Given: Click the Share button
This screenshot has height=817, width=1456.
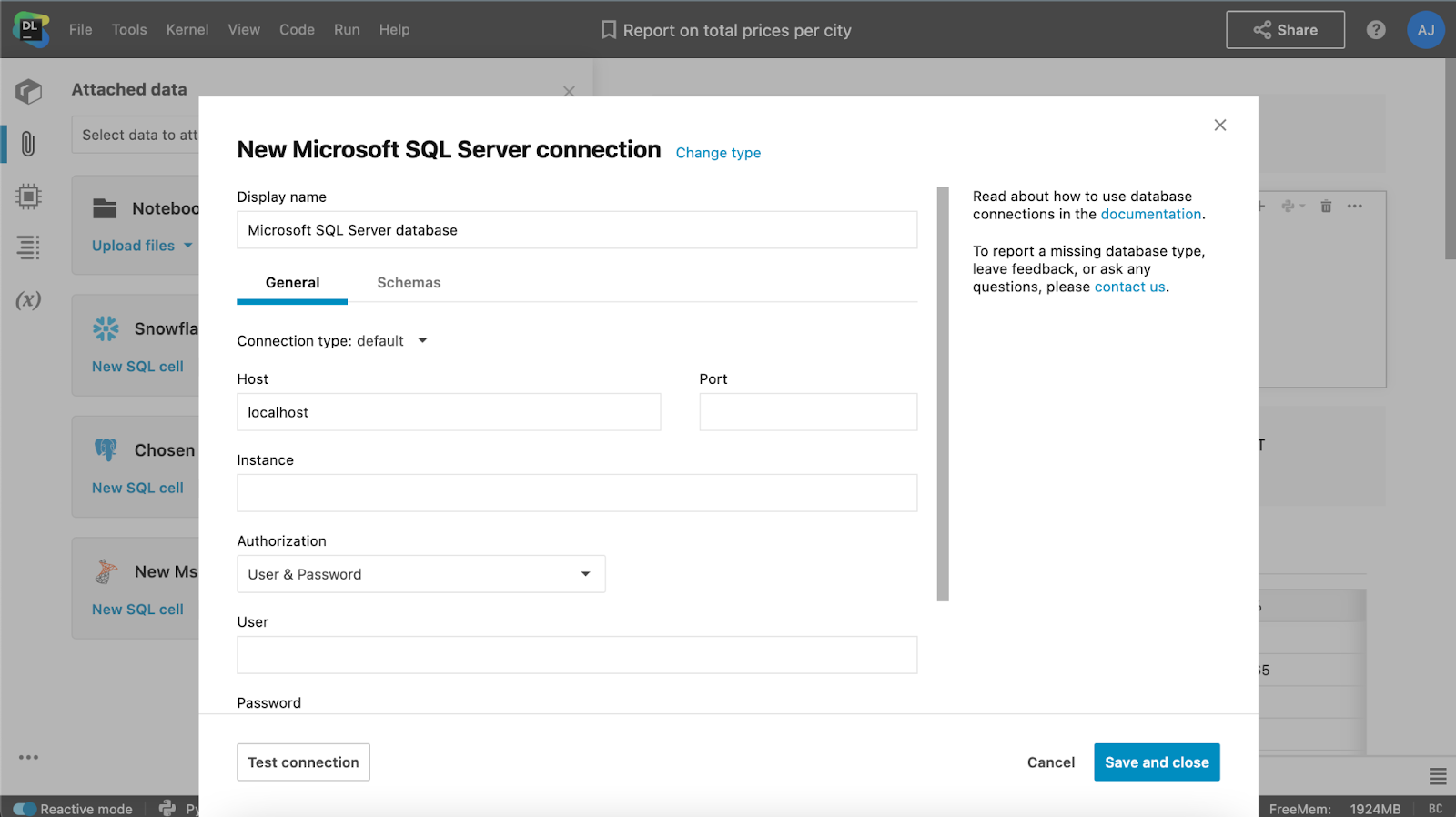Looking at the screenshot, I should [x=1285, y=30].
